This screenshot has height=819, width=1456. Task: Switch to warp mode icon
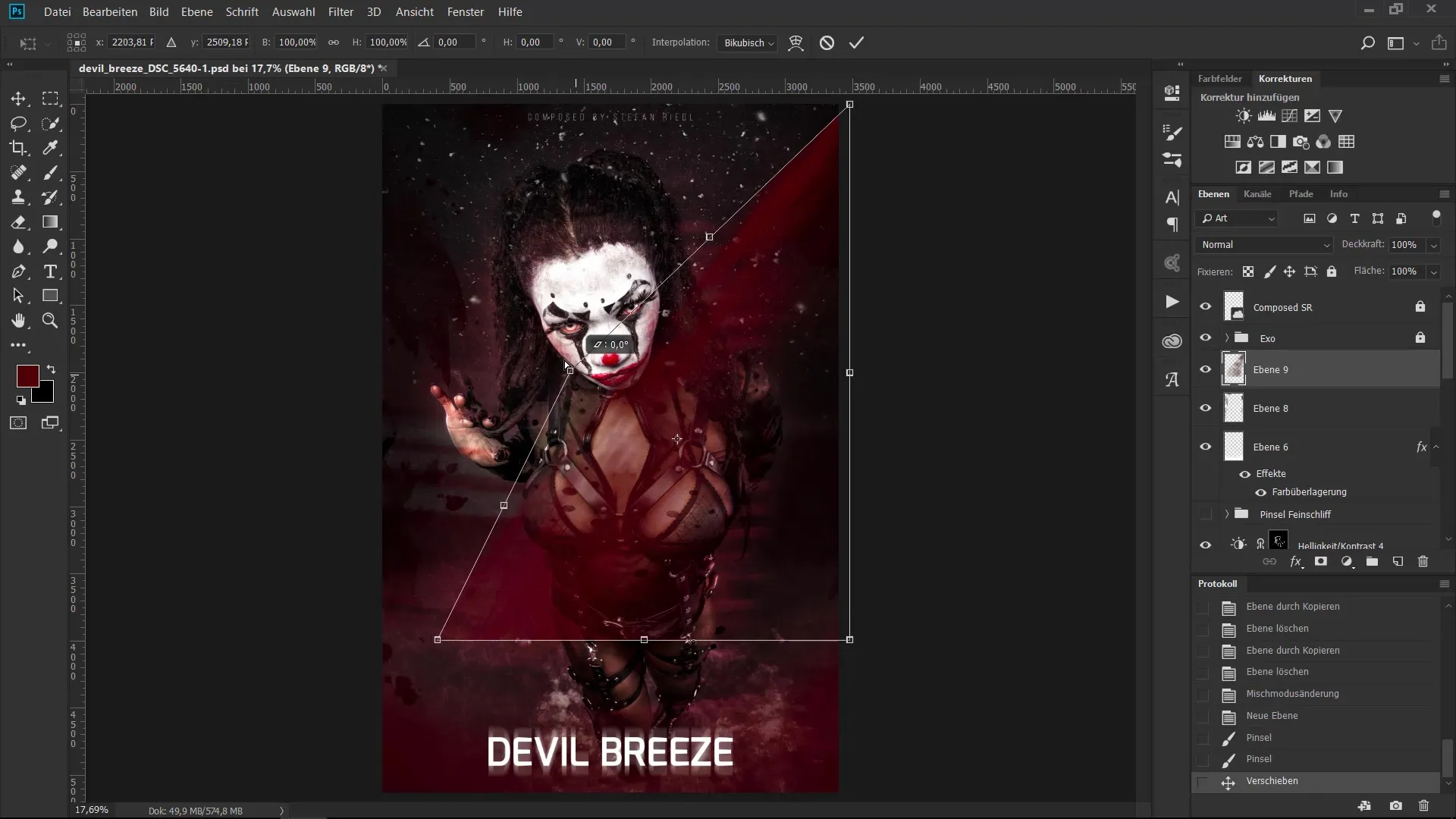tap(795, 43)
